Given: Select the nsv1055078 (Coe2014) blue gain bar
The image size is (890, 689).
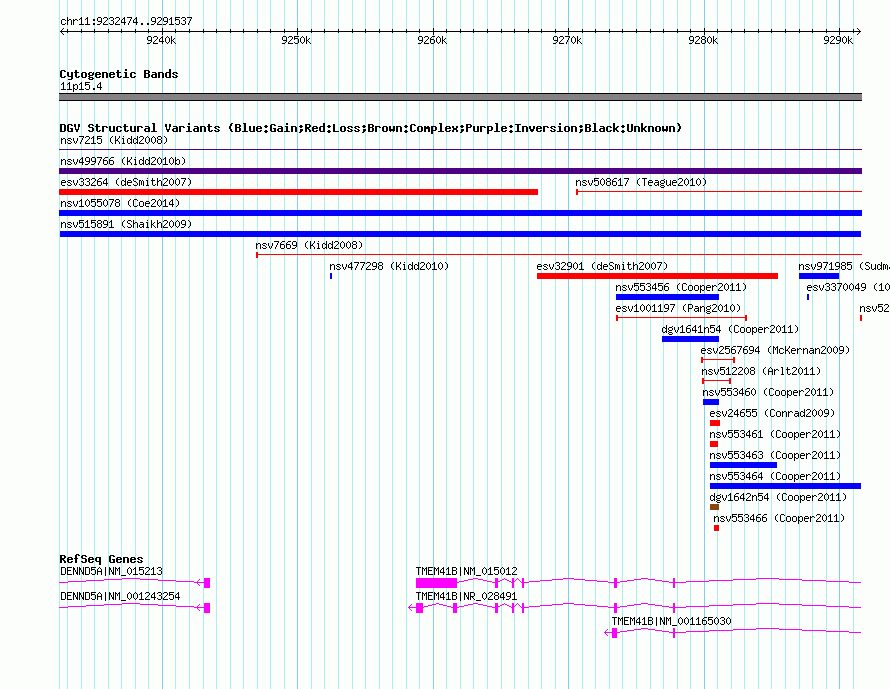Looking at the screenshot, I should tap(460, 213).
